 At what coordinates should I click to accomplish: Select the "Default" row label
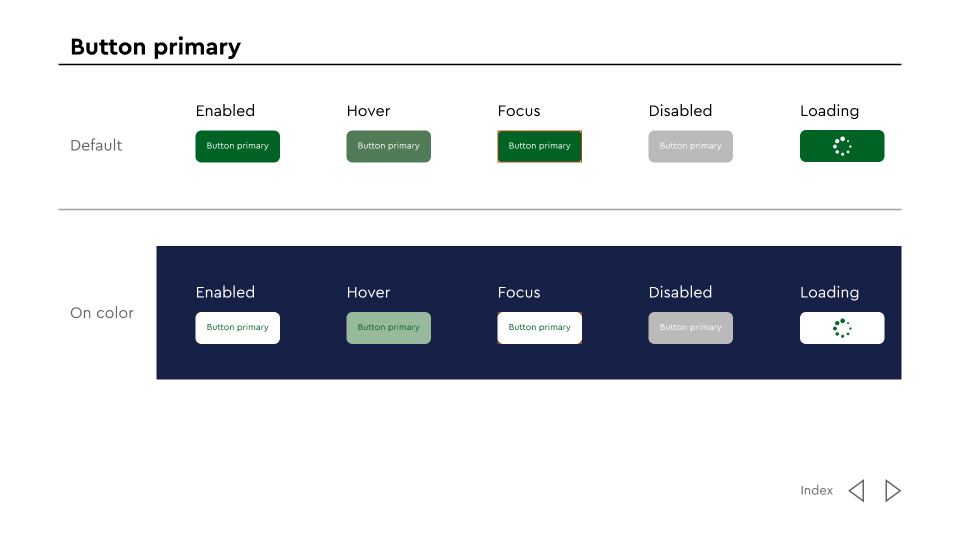[96, 145]
